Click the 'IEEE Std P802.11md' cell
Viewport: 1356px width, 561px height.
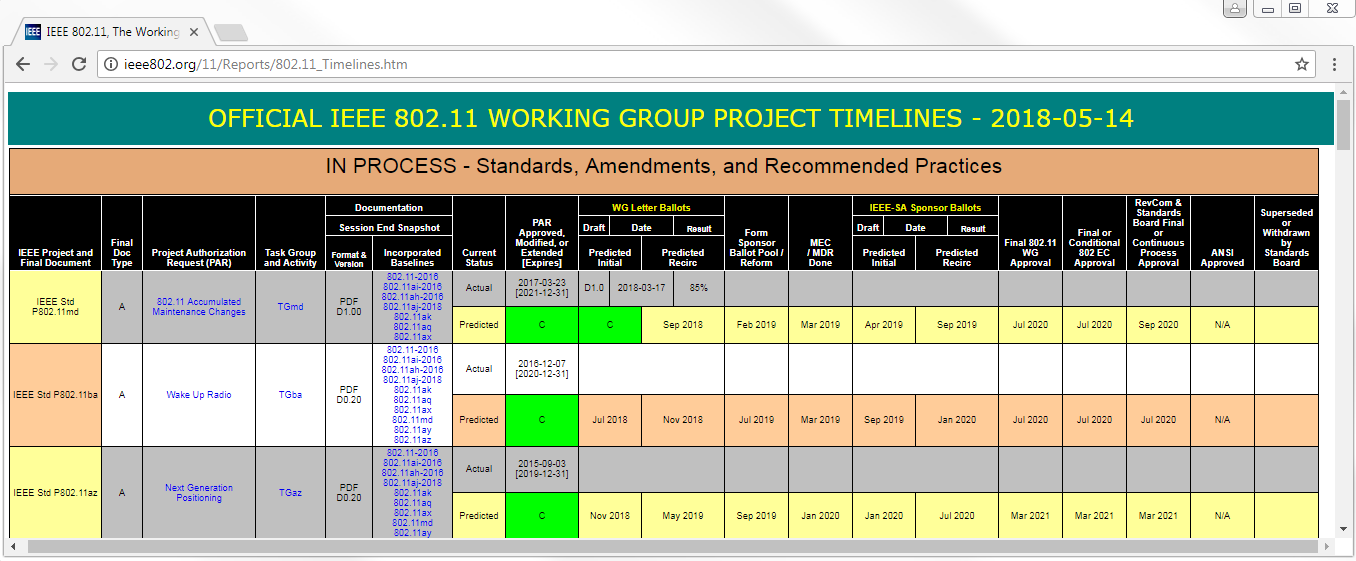pos(55,307)
